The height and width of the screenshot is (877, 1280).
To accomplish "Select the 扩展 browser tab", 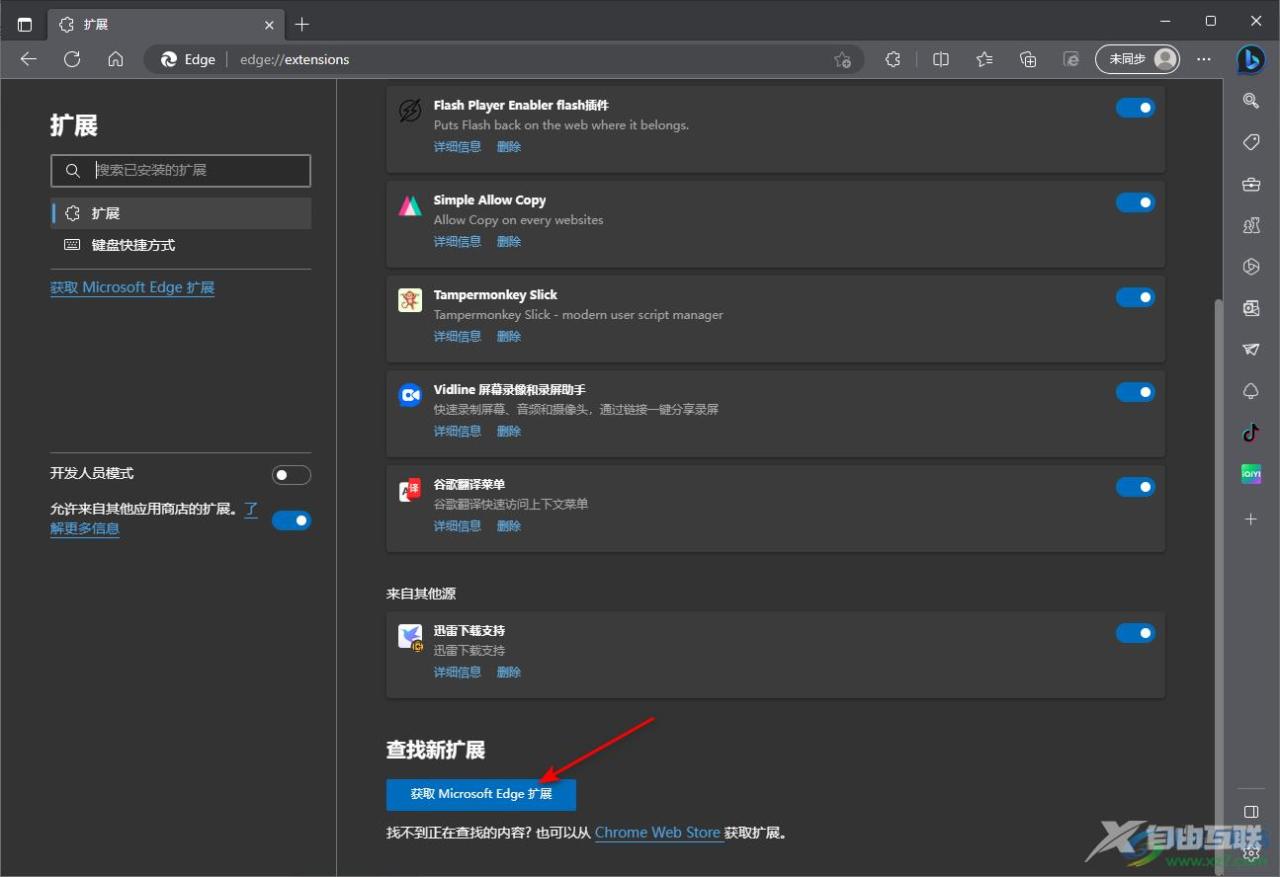I will (167, 24).
